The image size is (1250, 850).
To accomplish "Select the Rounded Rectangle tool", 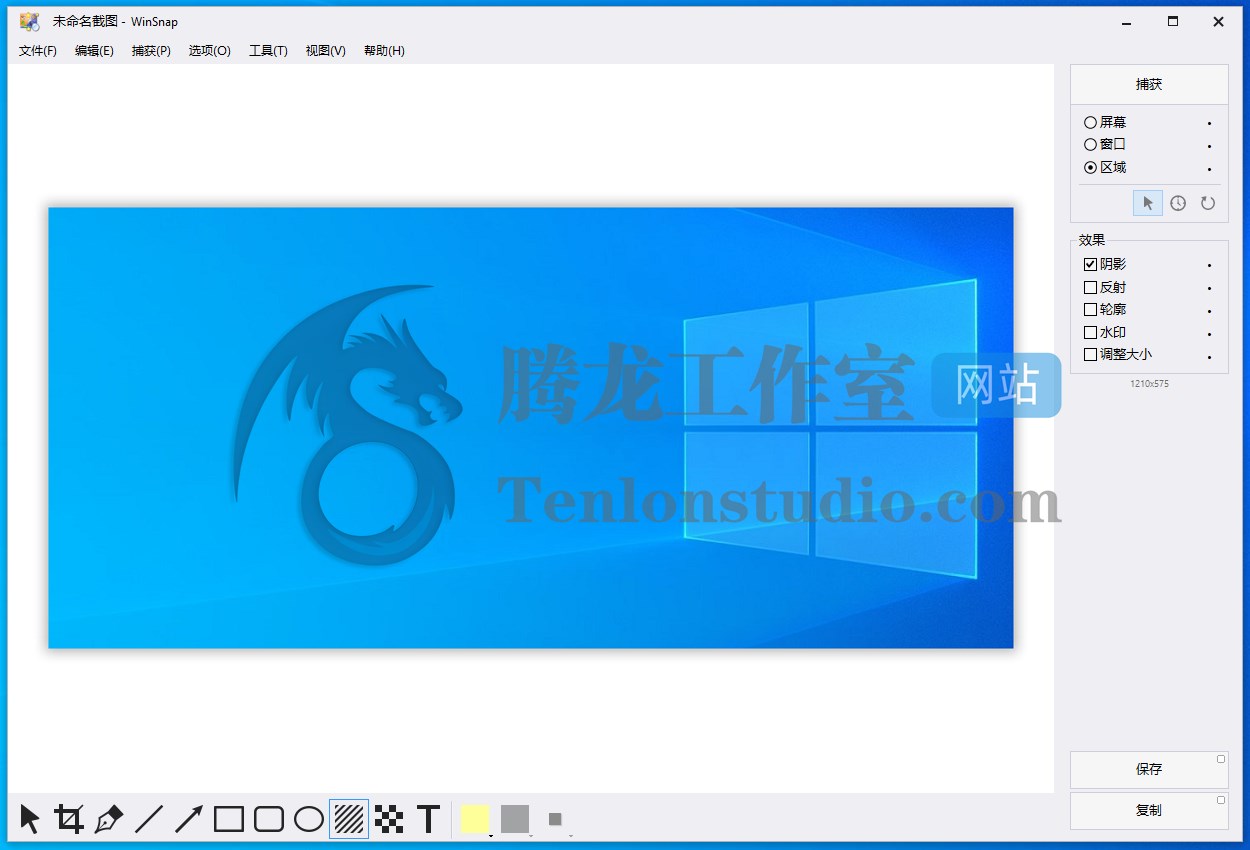I will coord(269,819).
